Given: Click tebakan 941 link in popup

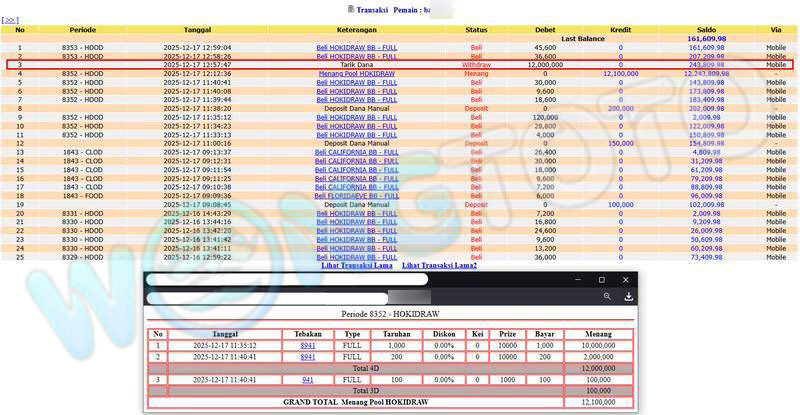Looking at the screenshot, I should click(x=308, y=380).
